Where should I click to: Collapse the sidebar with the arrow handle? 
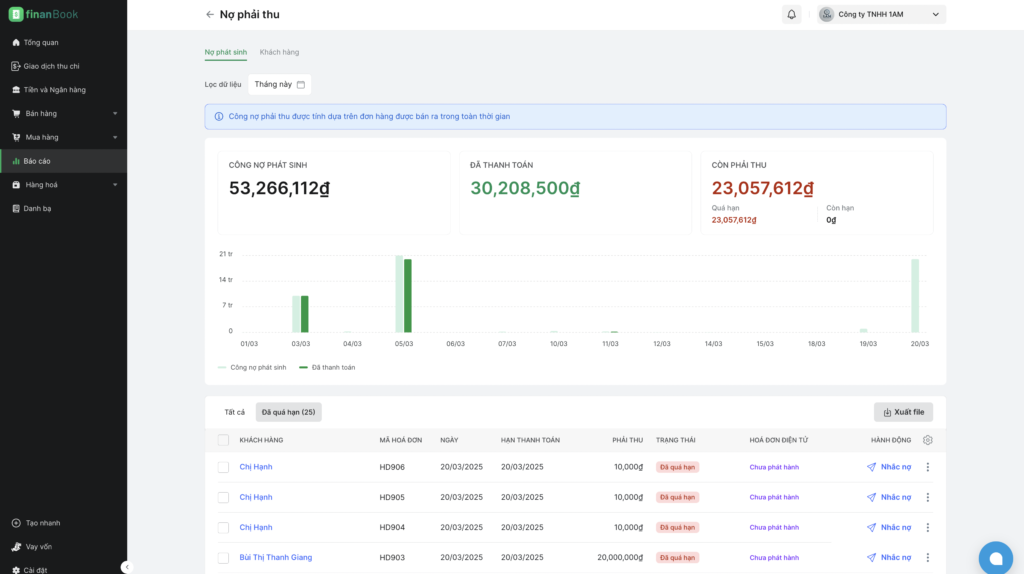click(x=127, y=567)
